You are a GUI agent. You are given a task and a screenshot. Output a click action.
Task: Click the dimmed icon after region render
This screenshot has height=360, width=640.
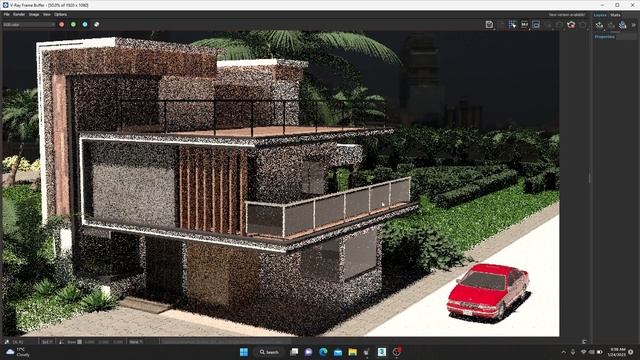548,25
